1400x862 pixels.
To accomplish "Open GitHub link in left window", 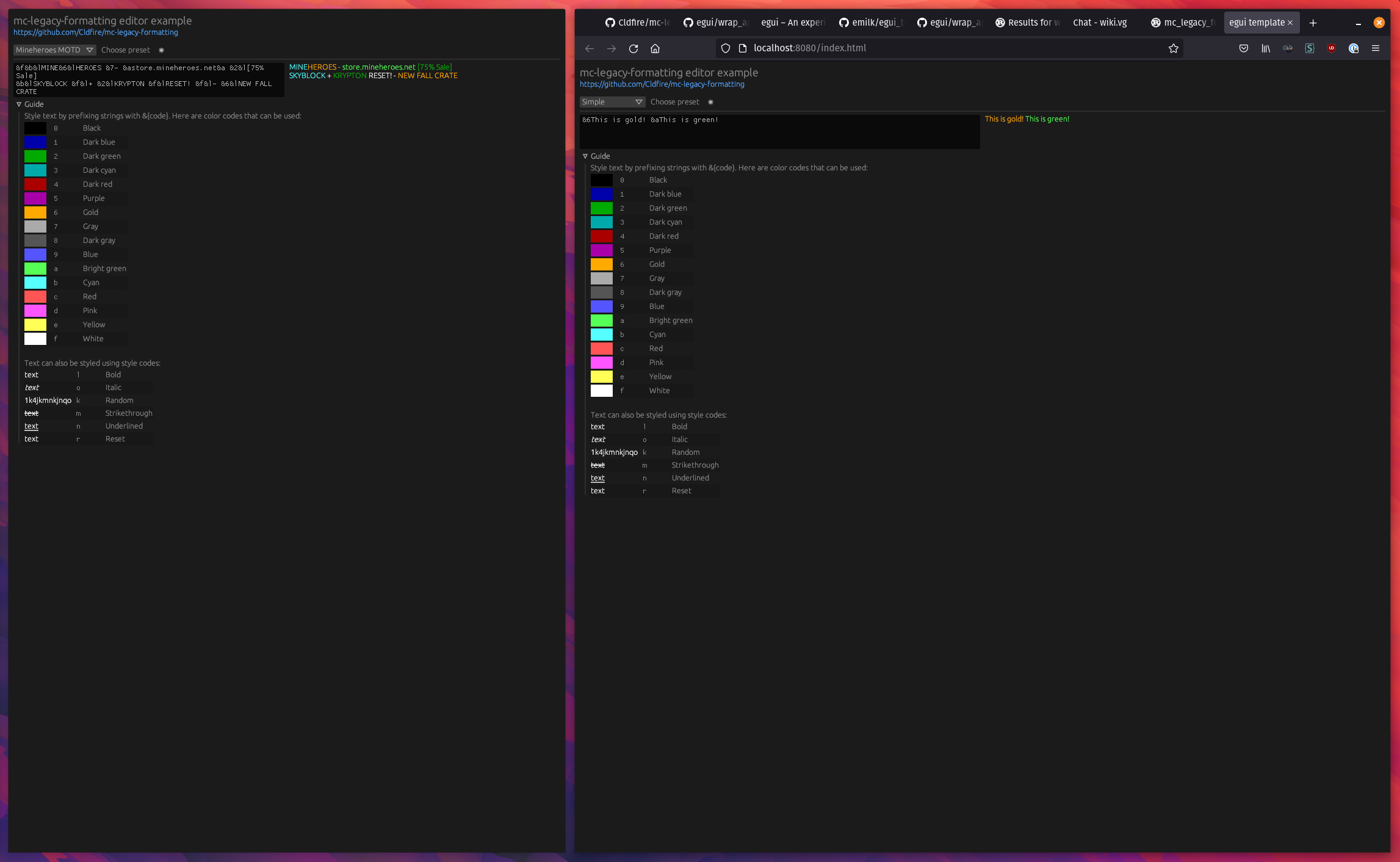I will click(x=96, y=32).
